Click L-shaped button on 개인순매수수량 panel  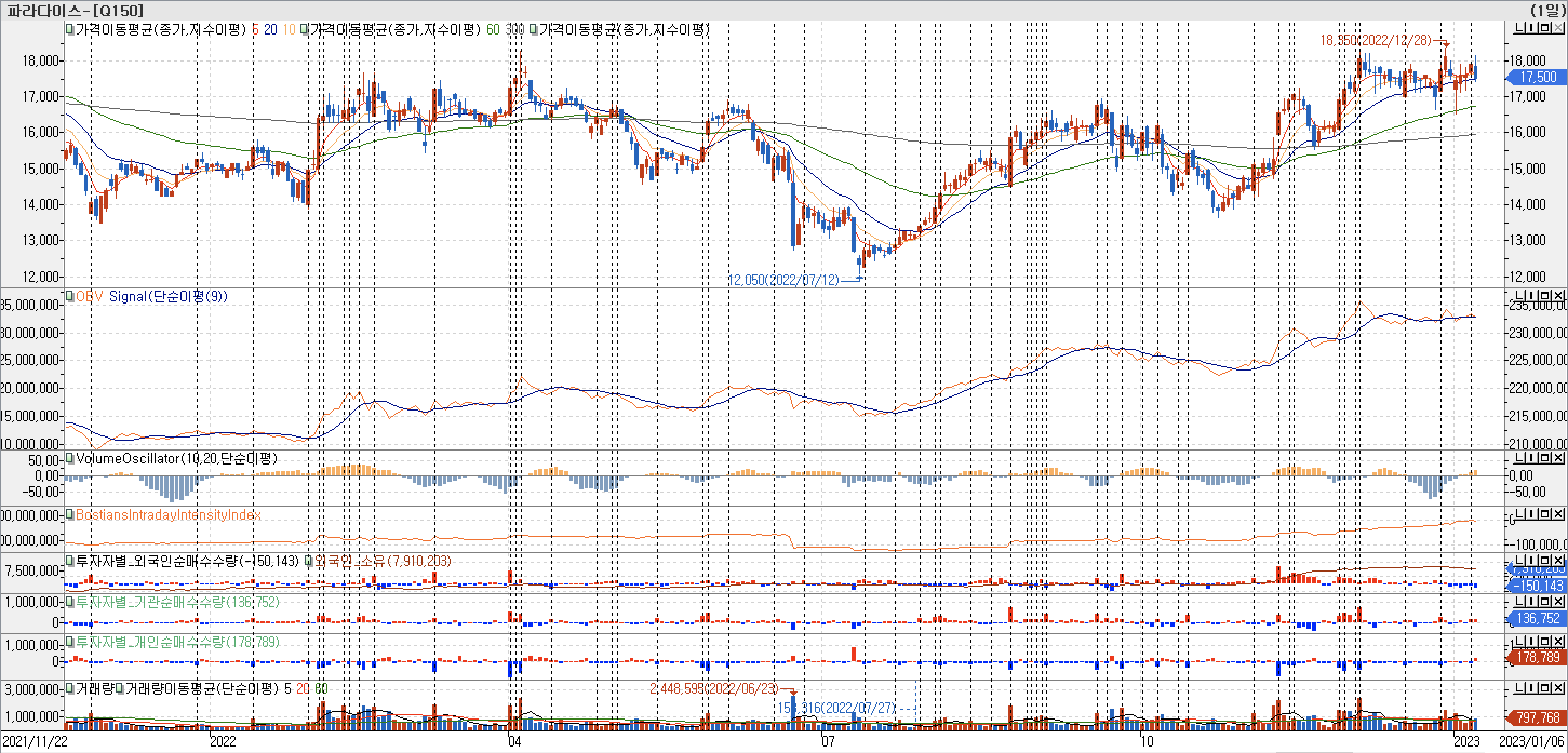pos(1520,642)
